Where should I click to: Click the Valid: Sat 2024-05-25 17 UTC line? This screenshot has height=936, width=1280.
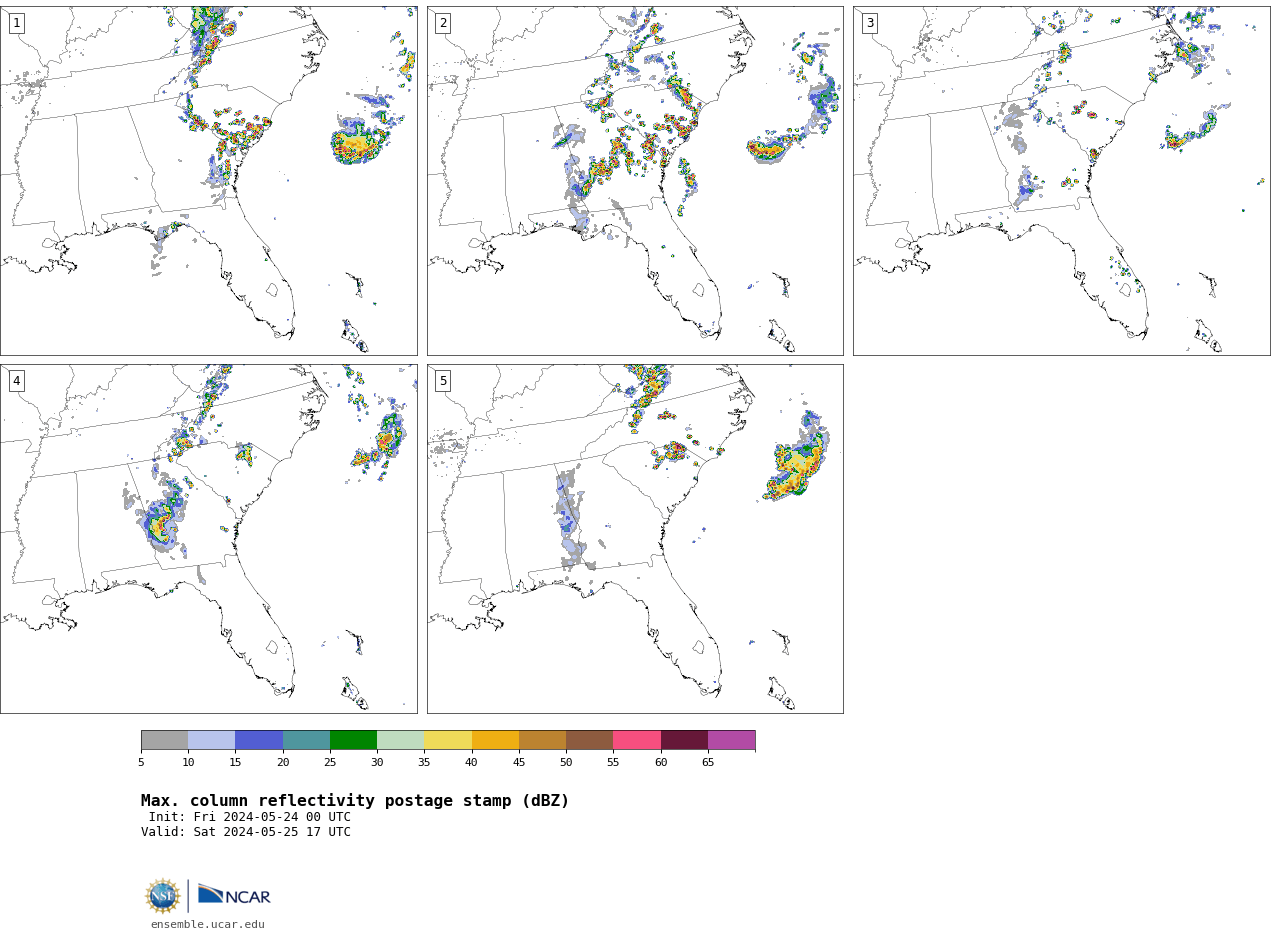pos(246,832)
